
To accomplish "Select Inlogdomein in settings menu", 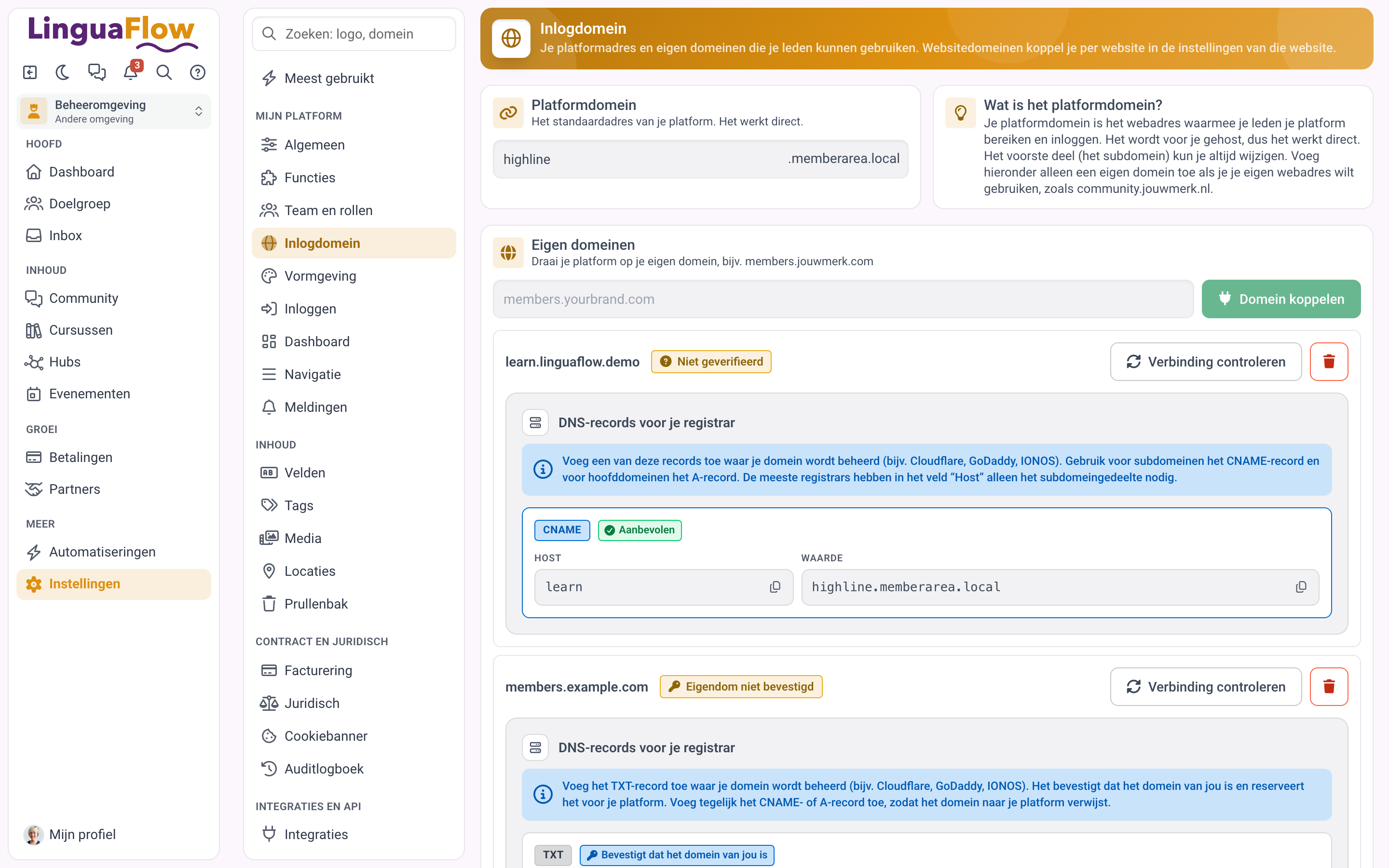I will [x=354, y=243].
